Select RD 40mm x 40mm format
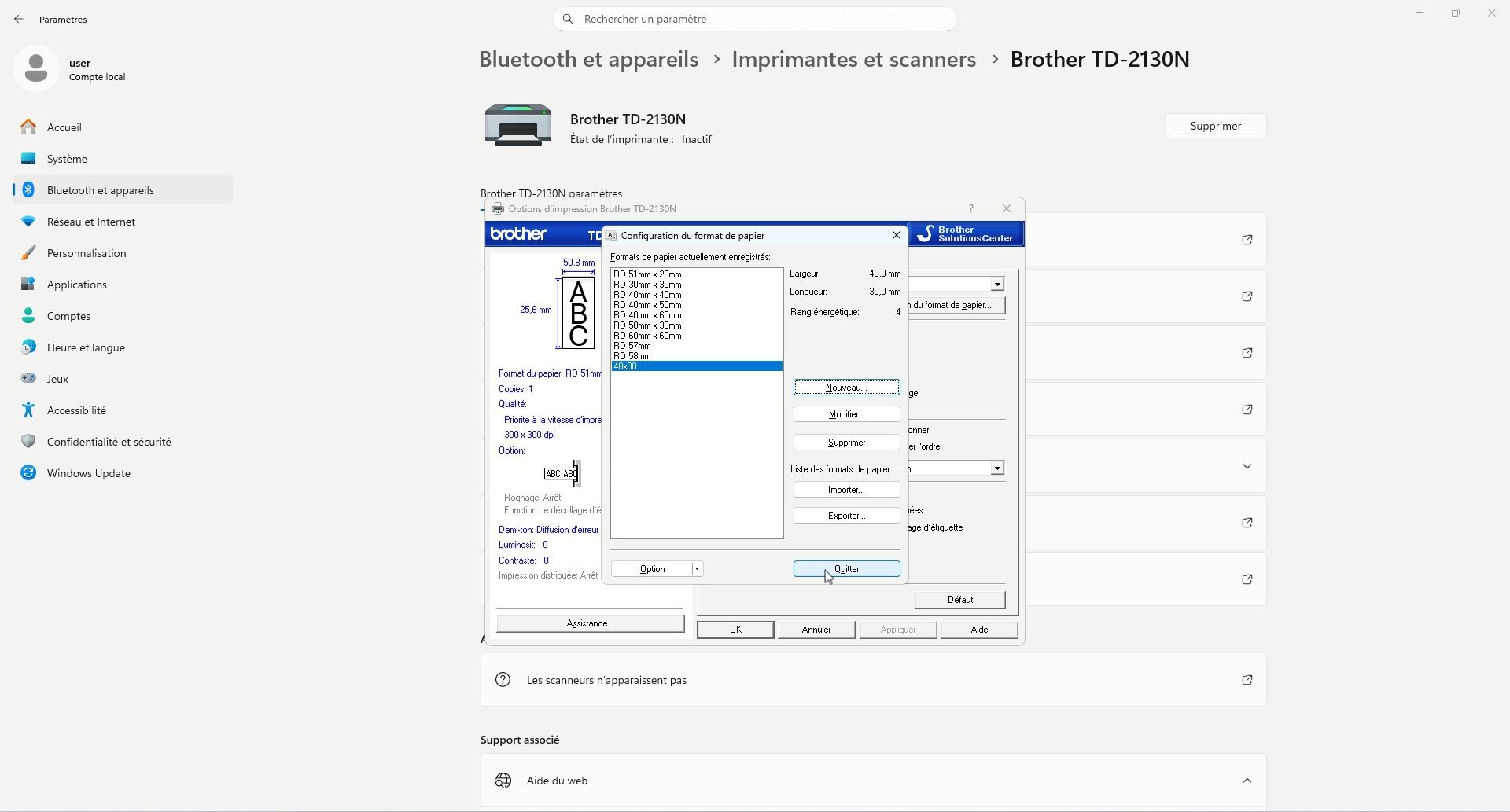The height and width of the screenshot is (812, 1510). pyautogui.click(x=697, y=295)
